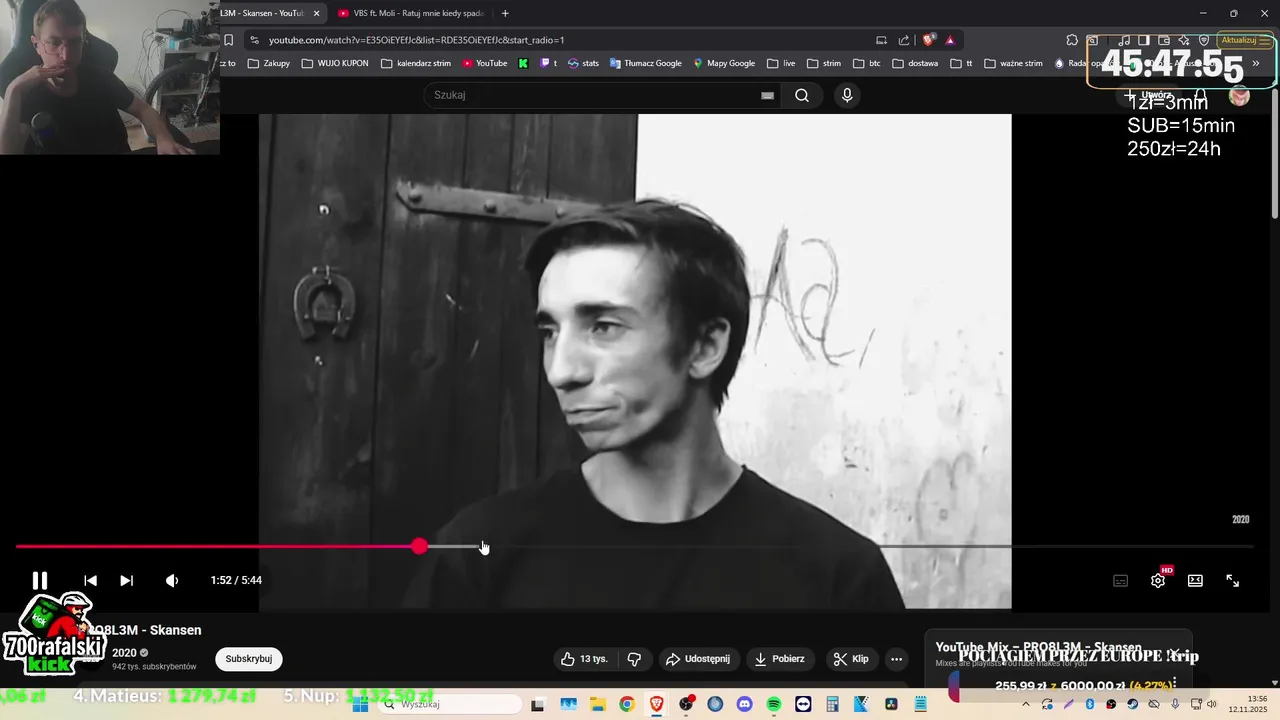Subscribe with the Subskrybuj button
Image resolution: width=1280 pixels, height=720 pixels.
(249, 659)
